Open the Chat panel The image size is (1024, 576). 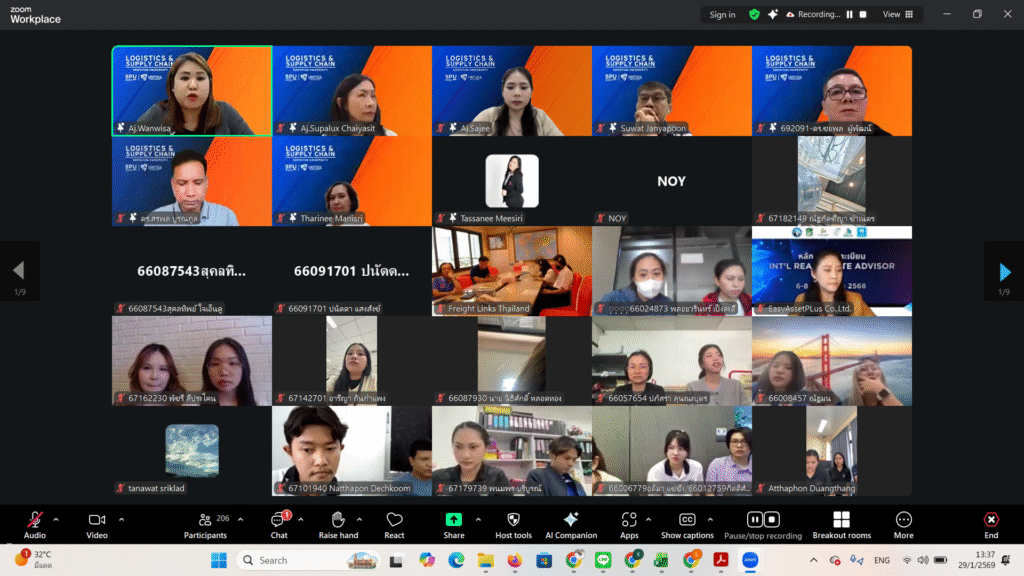coord(279,521)
